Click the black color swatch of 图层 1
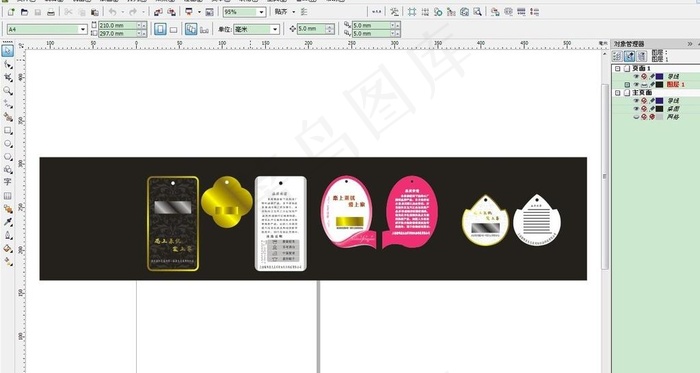 pyautogui.click(x=659, y=84)
